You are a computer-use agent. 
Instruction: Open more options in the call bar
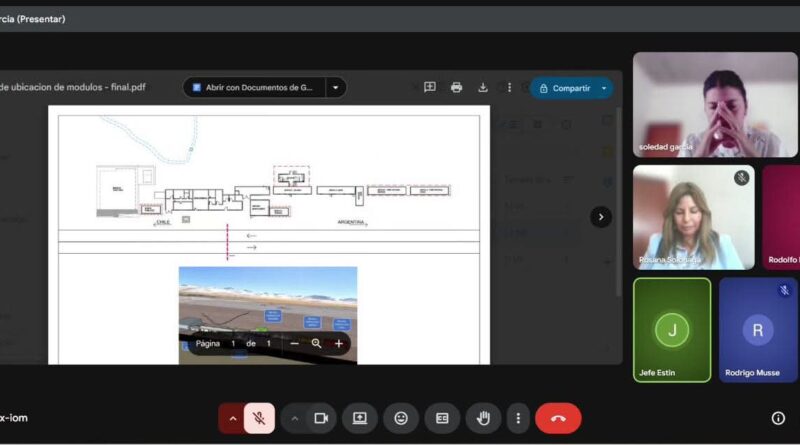(x=517, y=418)
